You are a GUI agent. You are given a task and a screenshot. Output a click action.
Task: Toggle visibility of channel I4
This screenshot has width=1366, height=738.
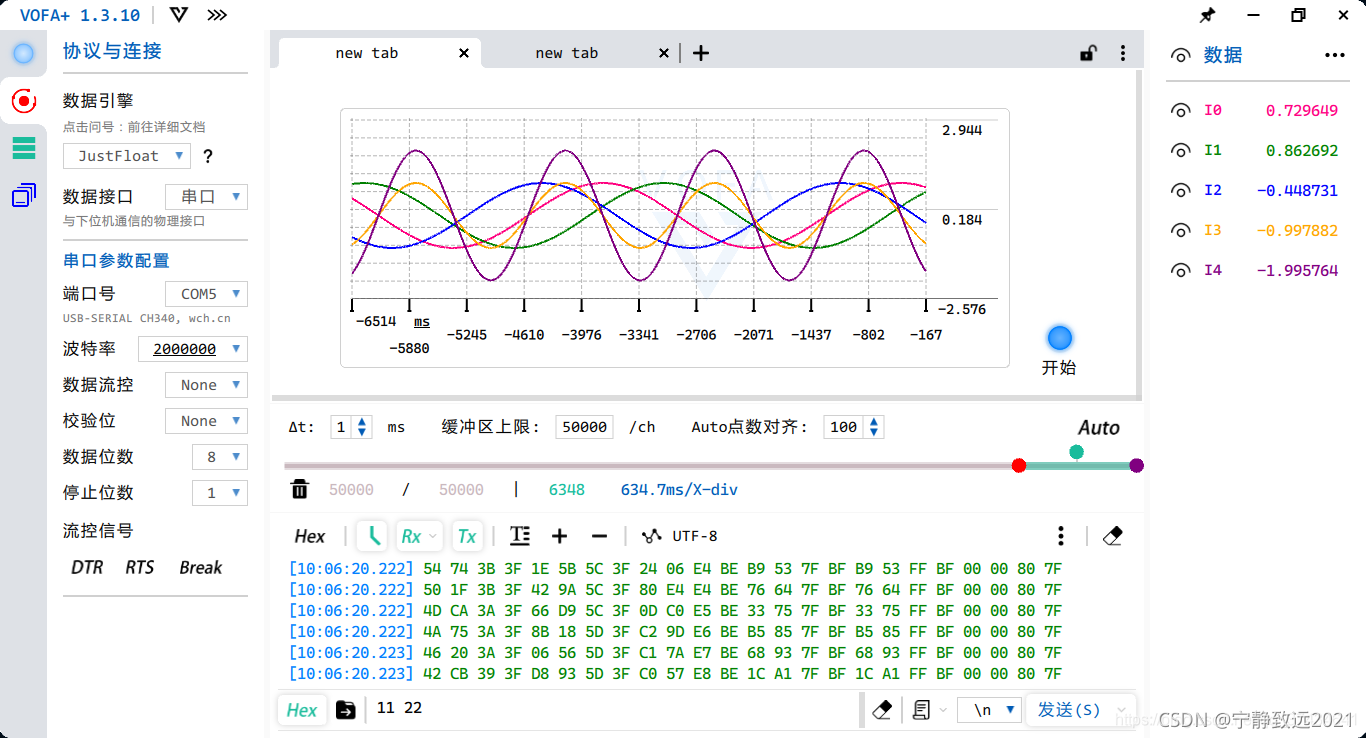click(1181, 271)
